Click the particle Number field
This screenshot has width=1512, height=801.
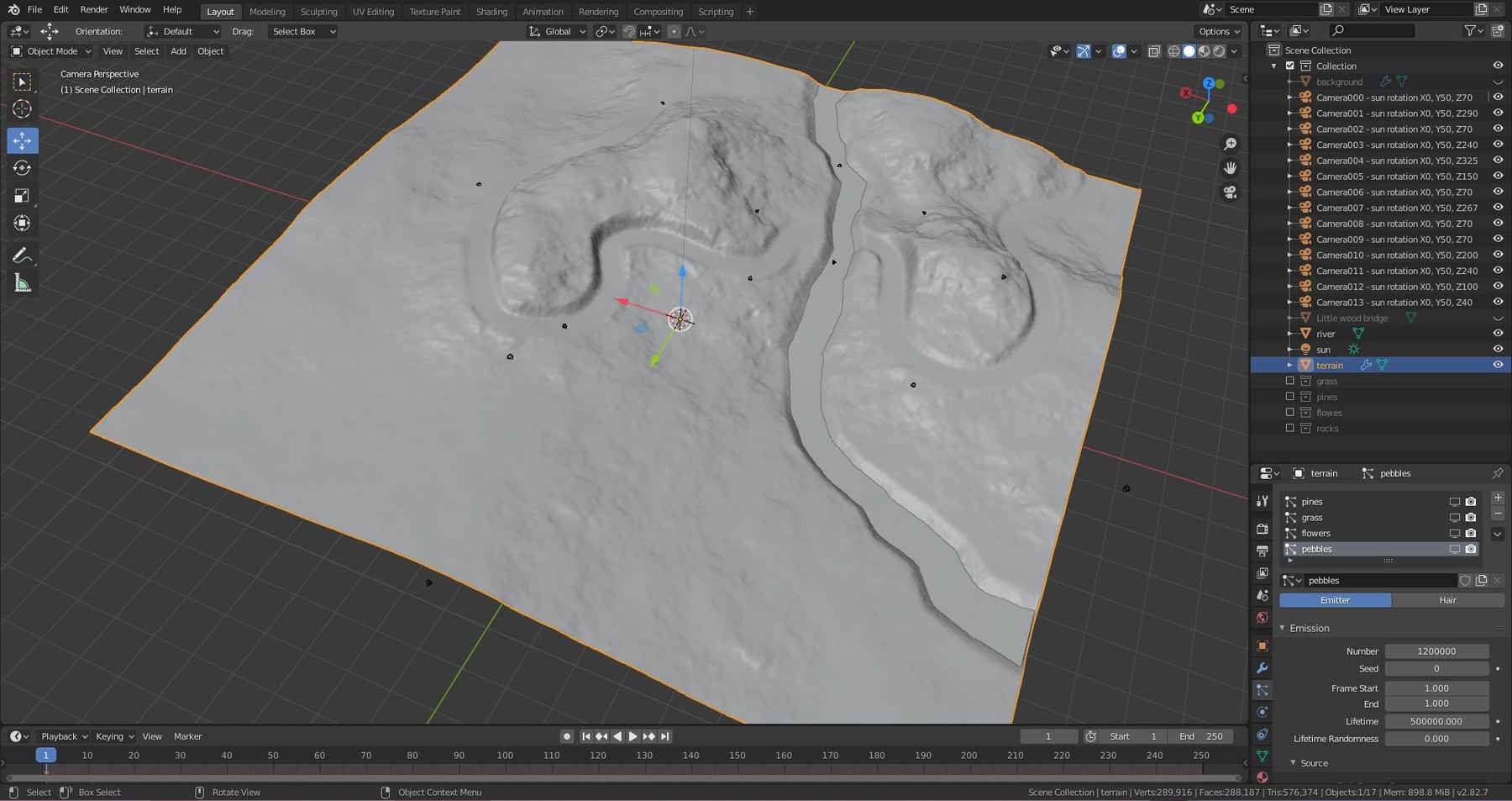point(1437,651)
